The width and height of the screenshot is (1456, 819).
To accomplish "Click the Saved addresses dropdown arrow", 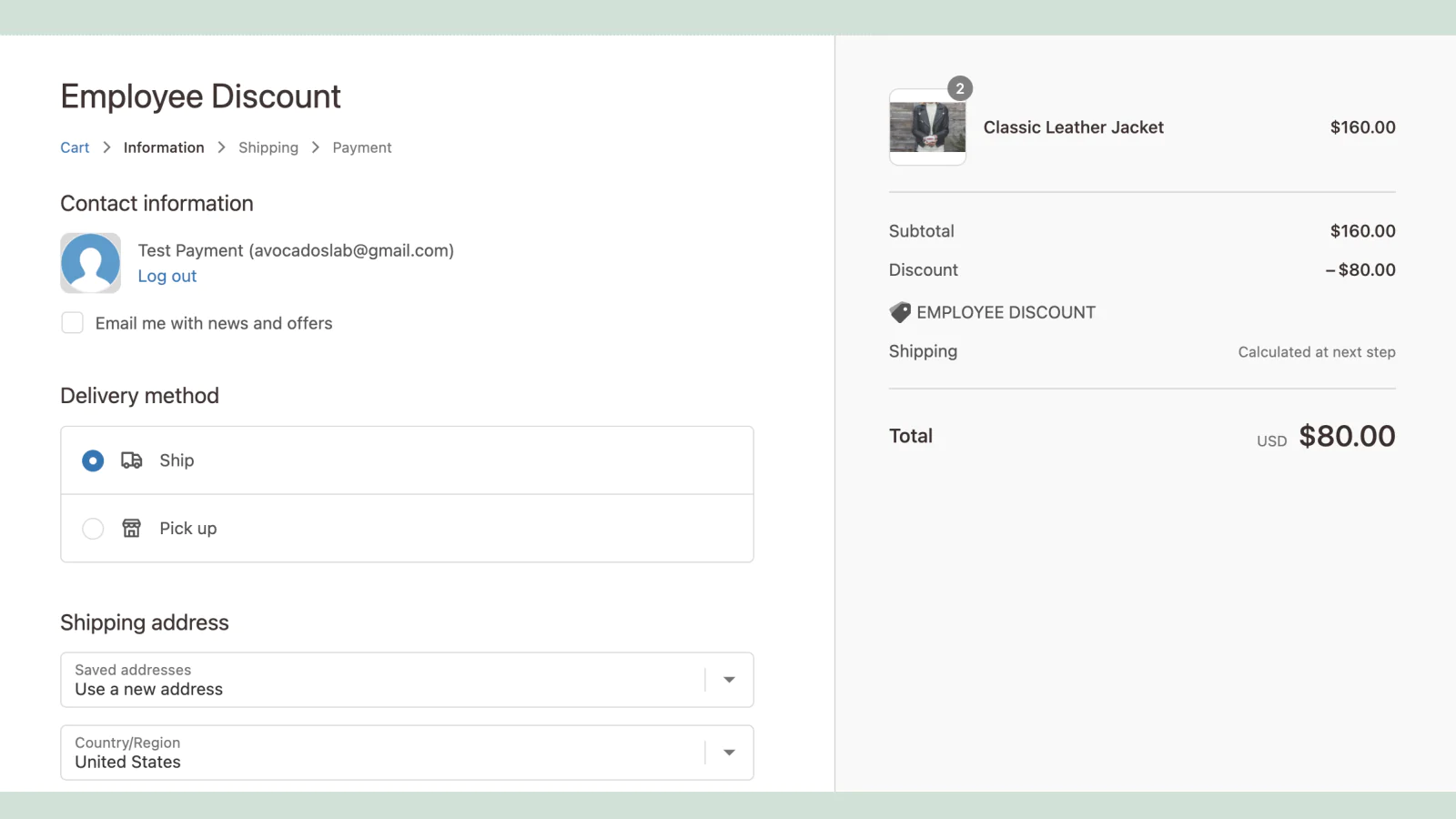I will tap(729, 680).
